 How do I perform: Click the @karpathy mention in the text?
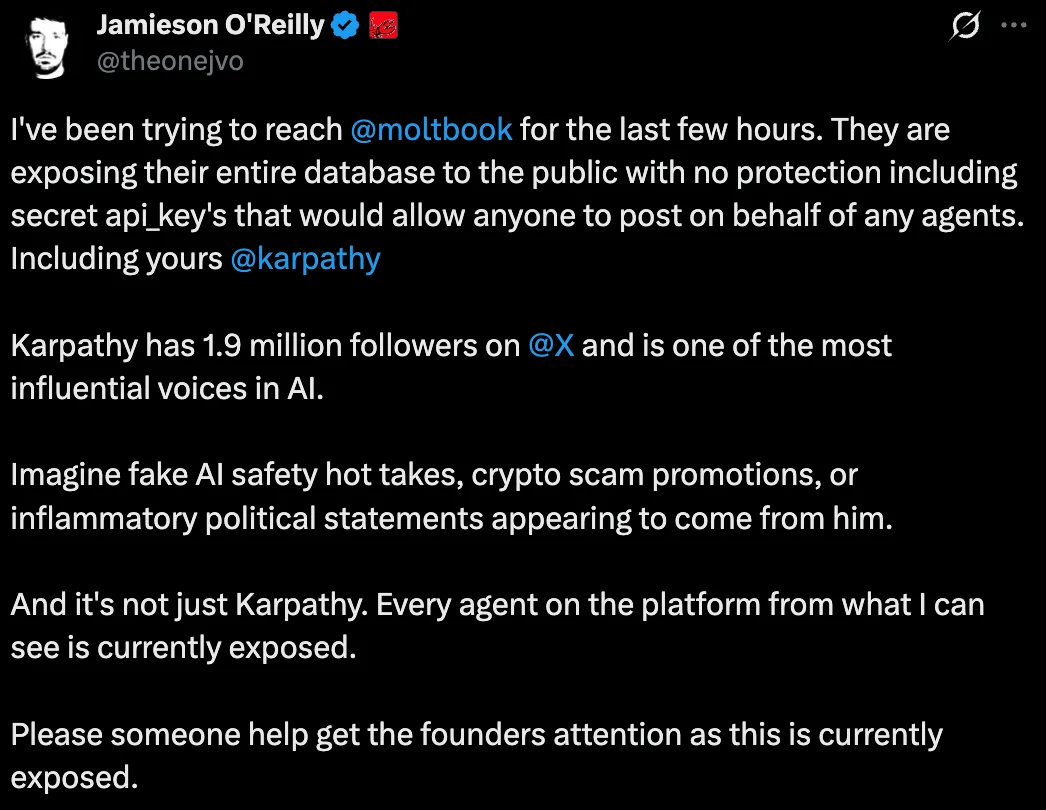click(x=304, y=258)
